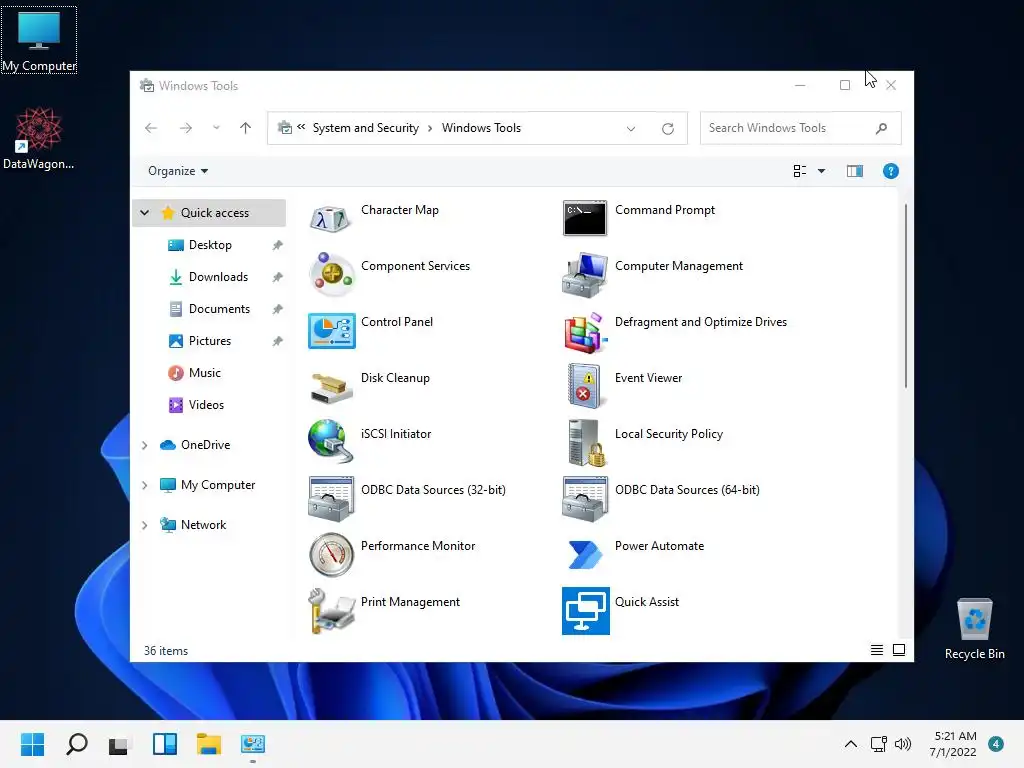Open Task View on the taskbar

pyautogui.click(x=119, y=745)
